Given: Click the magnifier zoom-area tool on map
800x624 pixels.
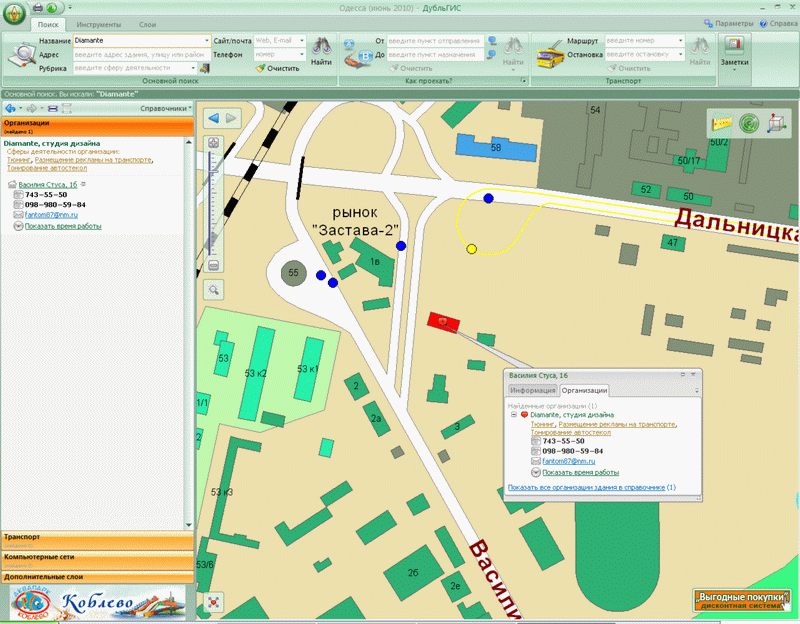Looking at the screenshot, I should 213,290.
